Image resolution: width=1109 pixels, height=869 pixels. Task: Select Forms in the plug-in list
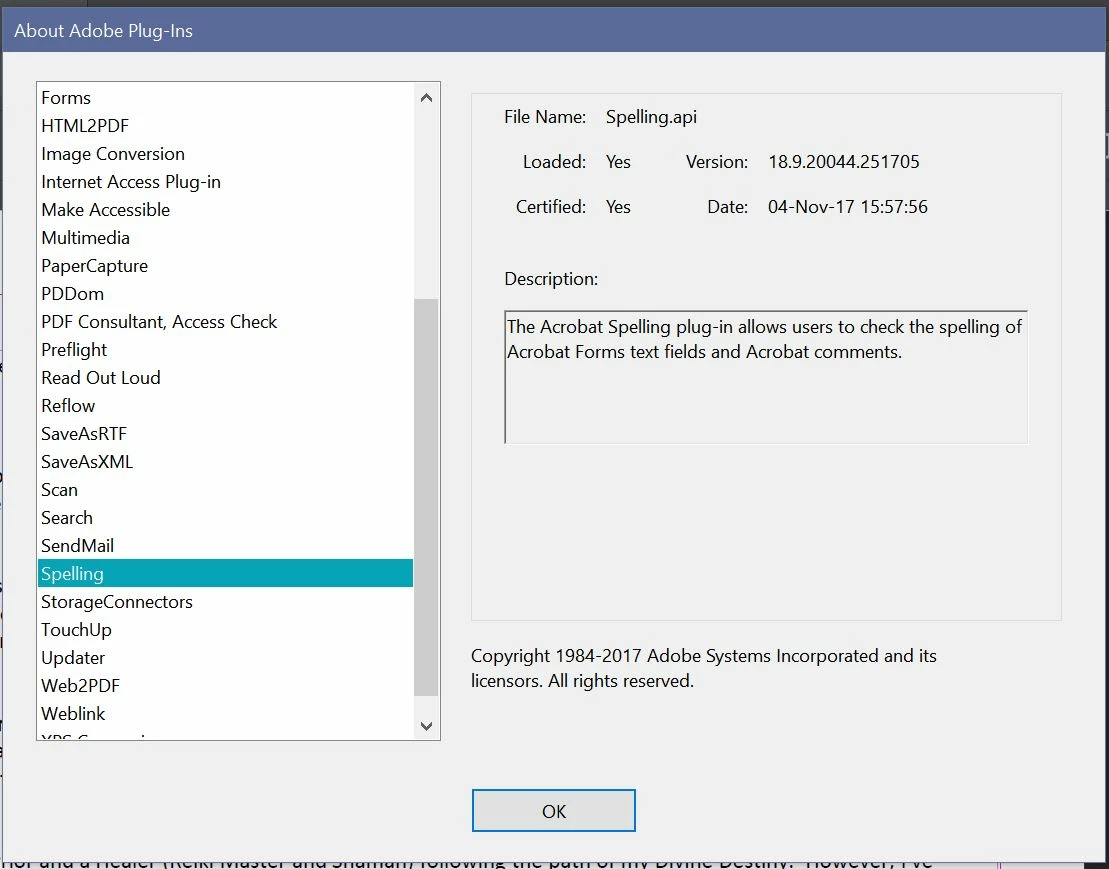pos(225,98)
